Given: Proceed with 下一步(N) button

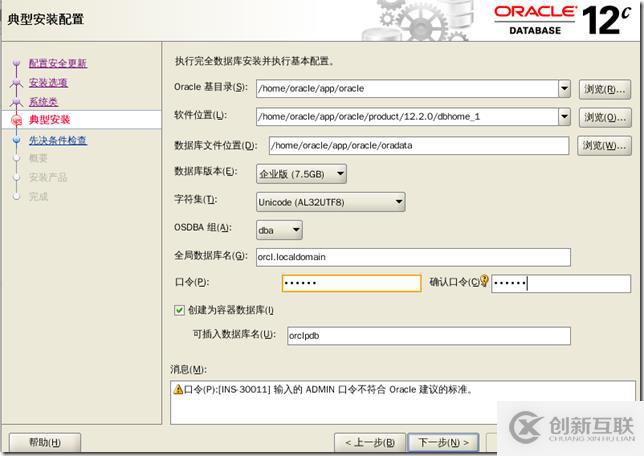Looking at the screenshot, I should [x=443, y=442].
